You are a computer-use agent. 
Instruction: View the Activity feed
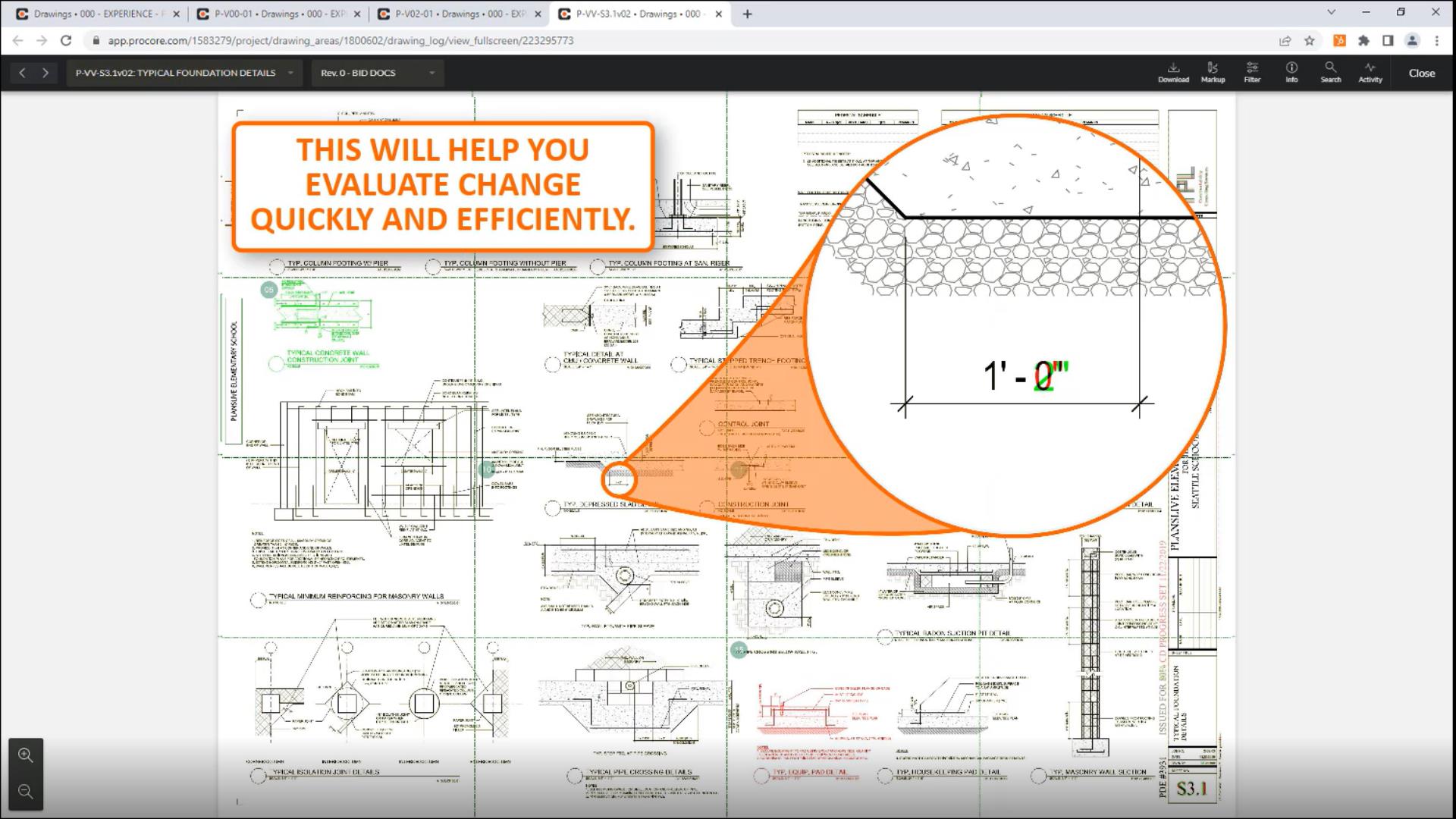(x=1370, y=72)
